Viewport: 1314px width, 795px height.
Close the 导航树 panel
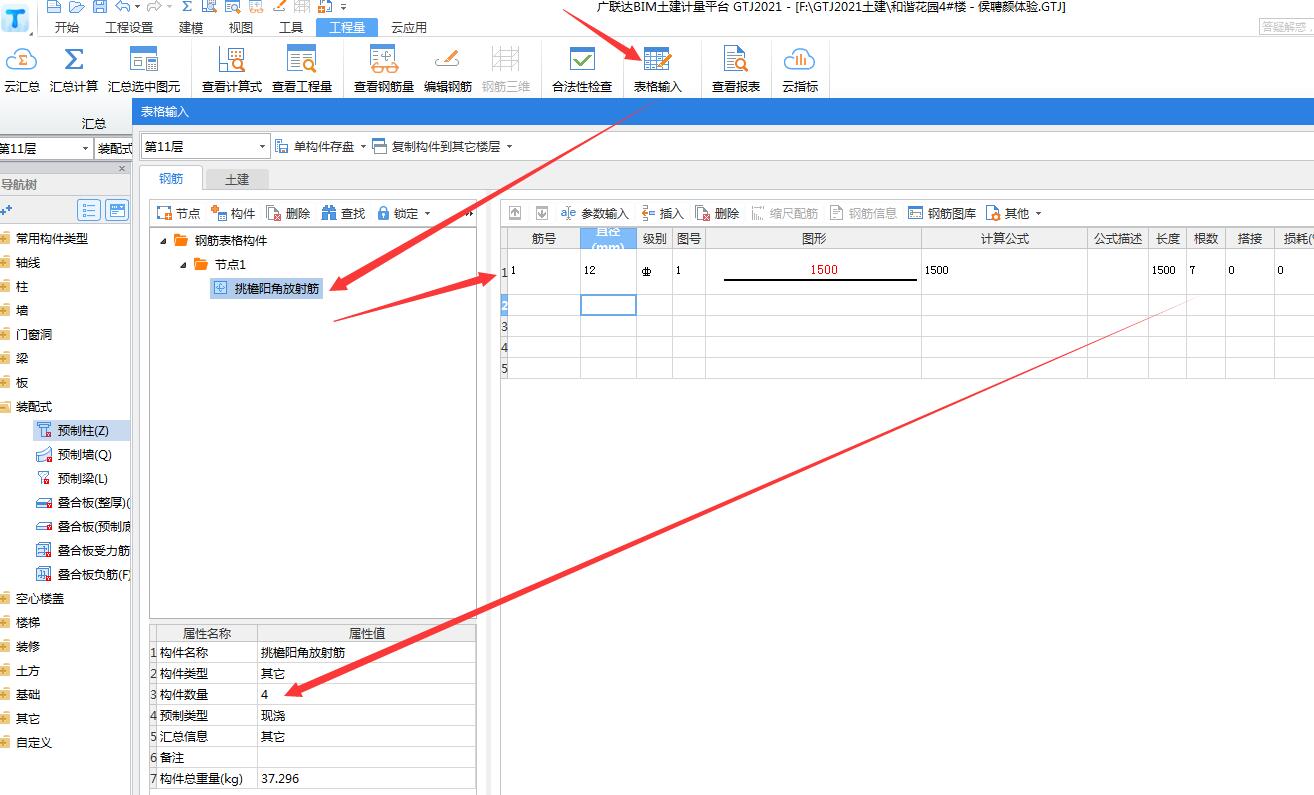(123, 169)
